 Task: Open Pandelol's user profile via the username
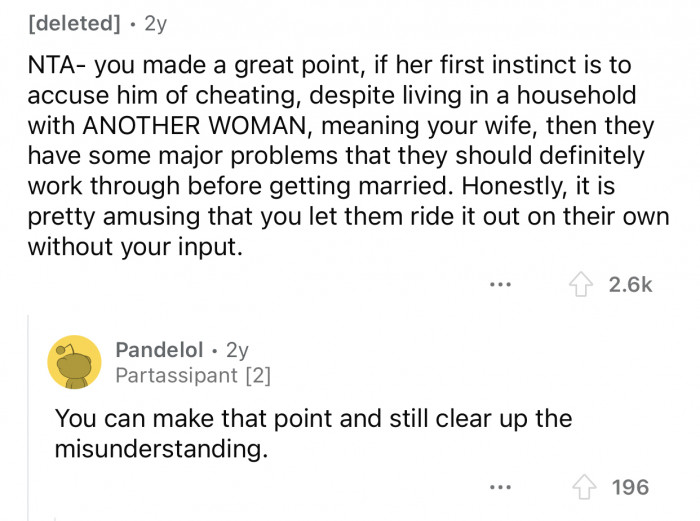point(159,350)
